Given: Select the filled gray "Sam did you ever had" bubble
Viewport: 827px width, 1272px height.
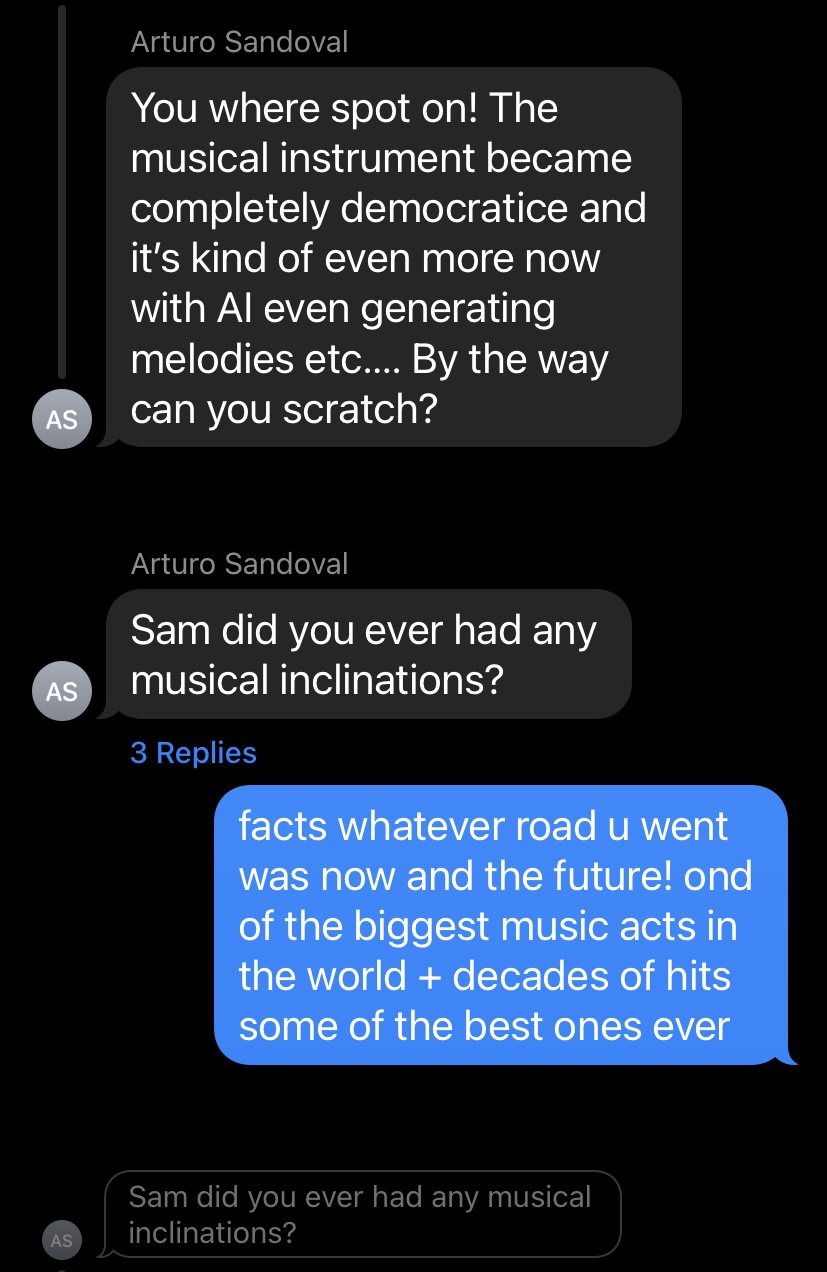Looking at the screenshot, I should (368, 654).
